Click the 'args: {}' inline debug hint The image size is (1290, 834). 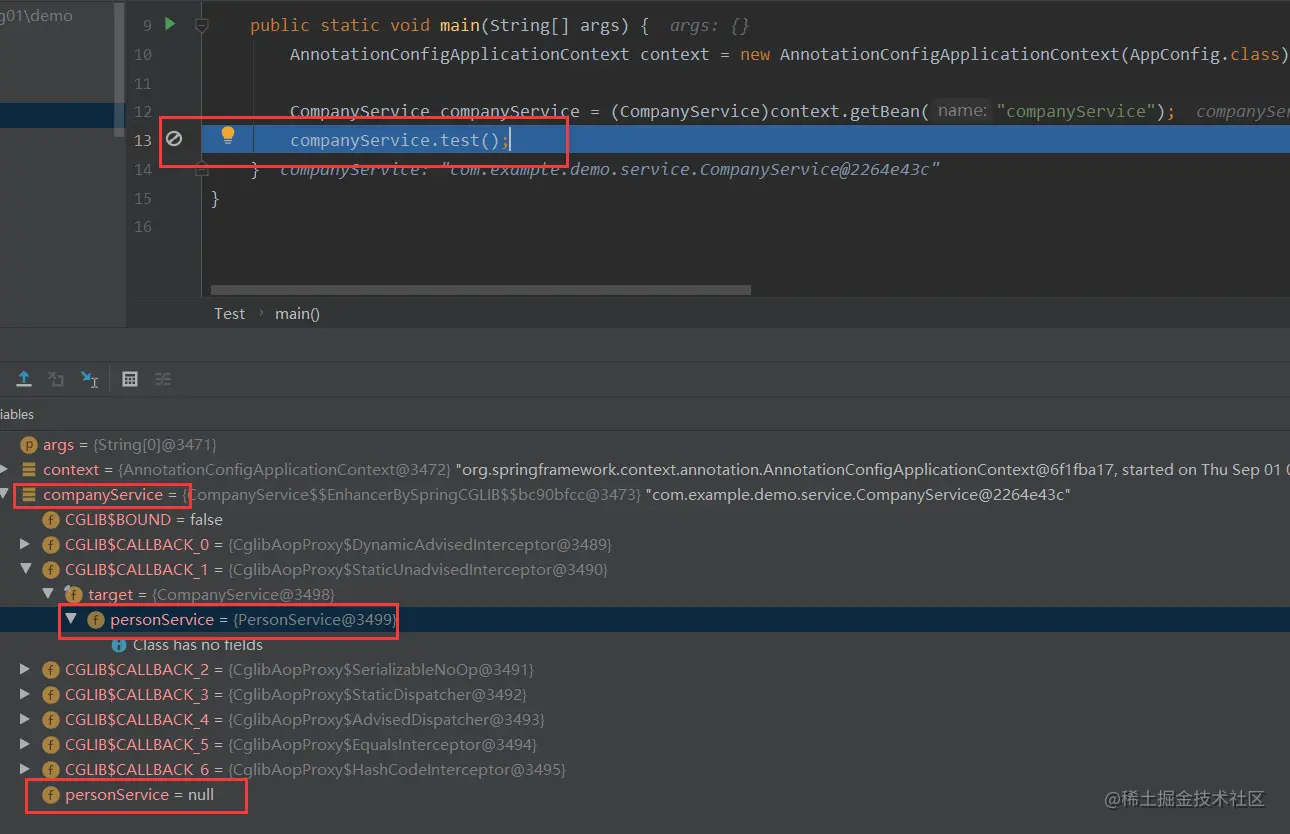(709, 25)
